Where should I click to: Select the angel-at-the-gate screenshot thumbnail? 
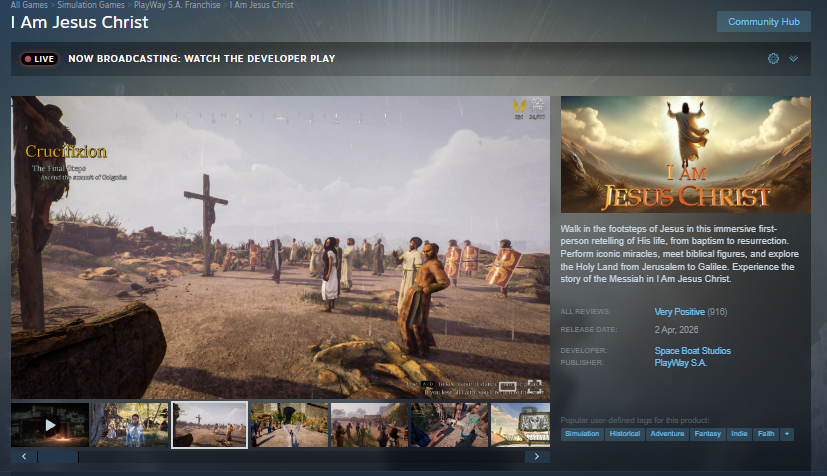coord(290,425)
